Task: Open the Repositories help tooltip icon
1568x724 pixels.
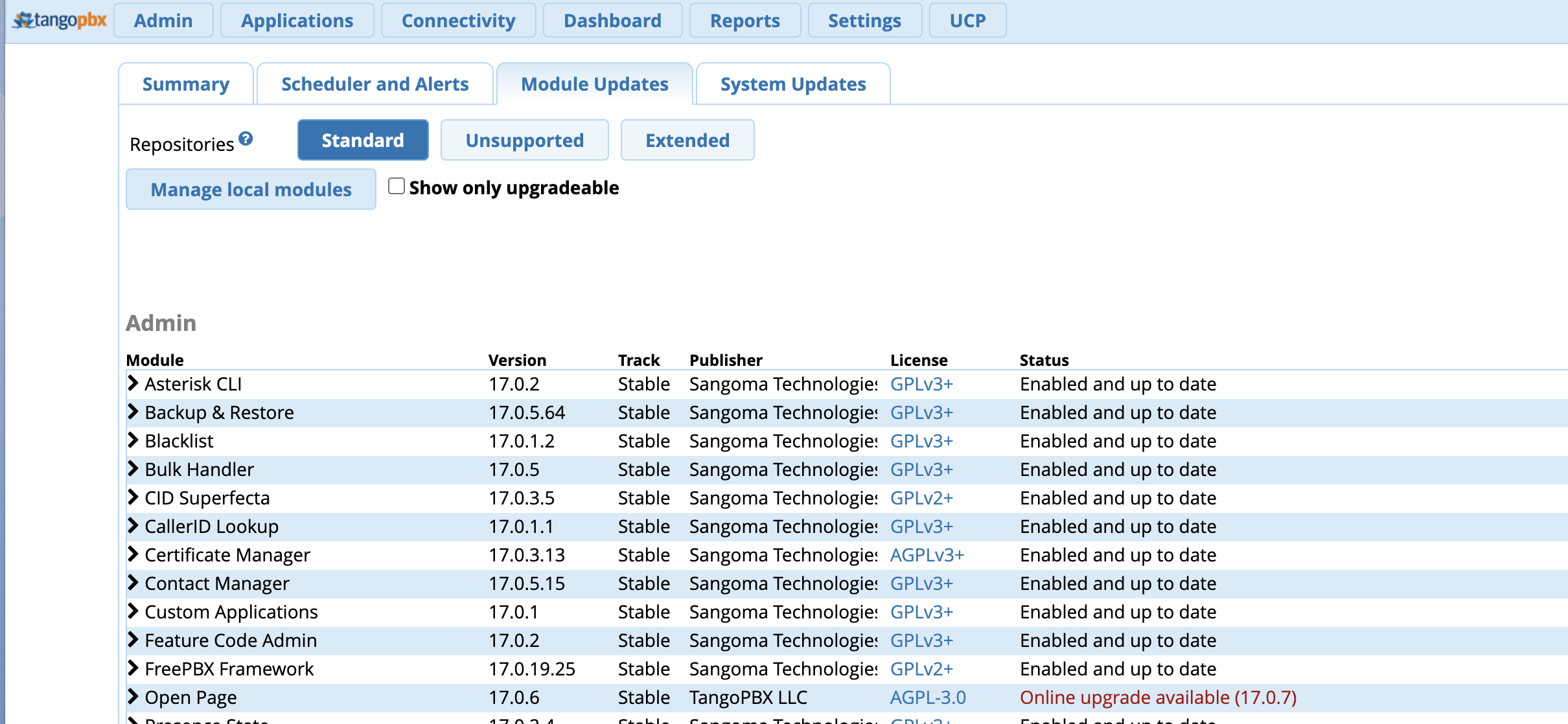Action: [246, 139]
